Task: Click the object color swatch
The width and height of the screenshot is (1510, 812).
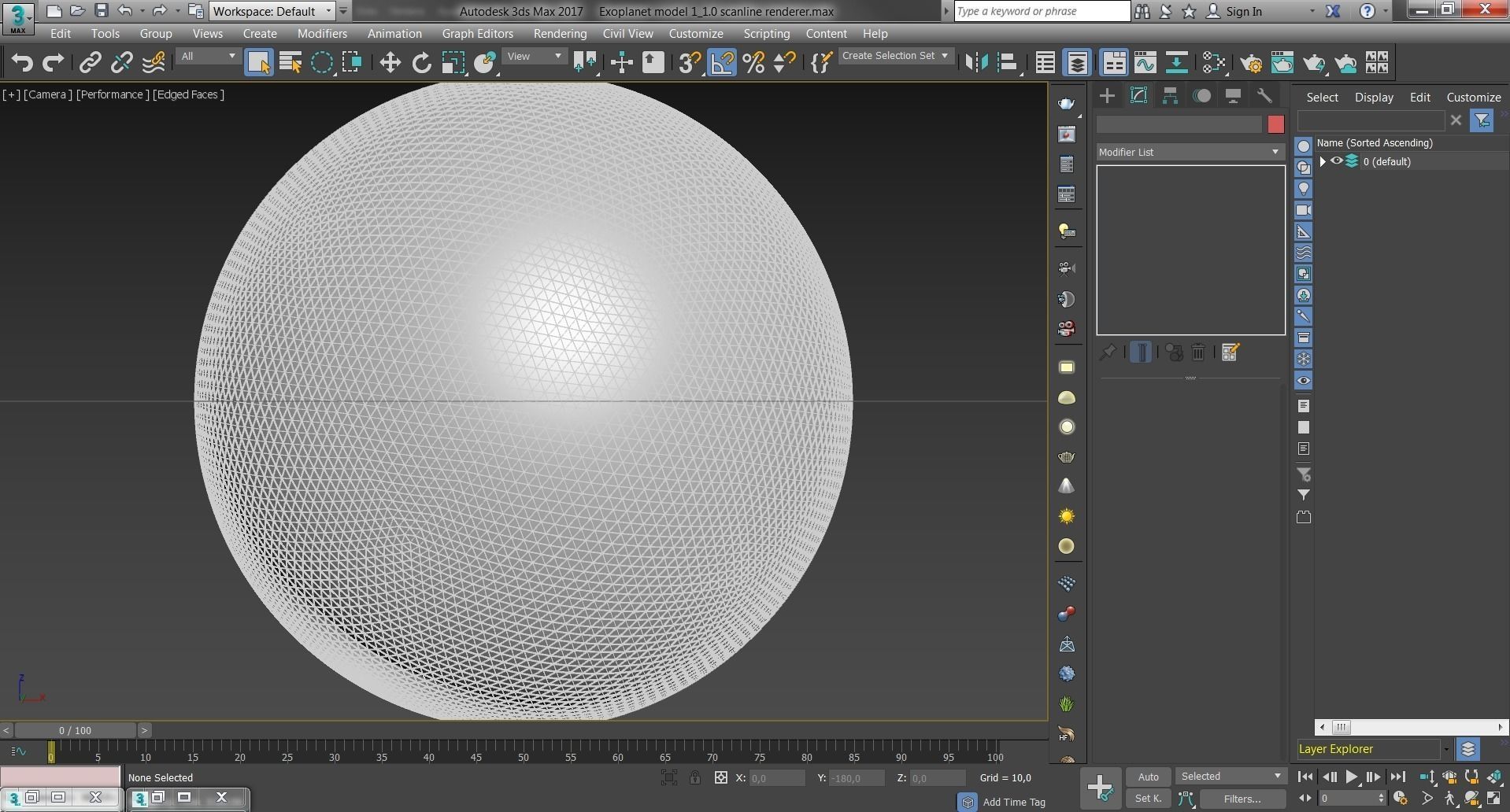Action: click(x=1276, y=124)
